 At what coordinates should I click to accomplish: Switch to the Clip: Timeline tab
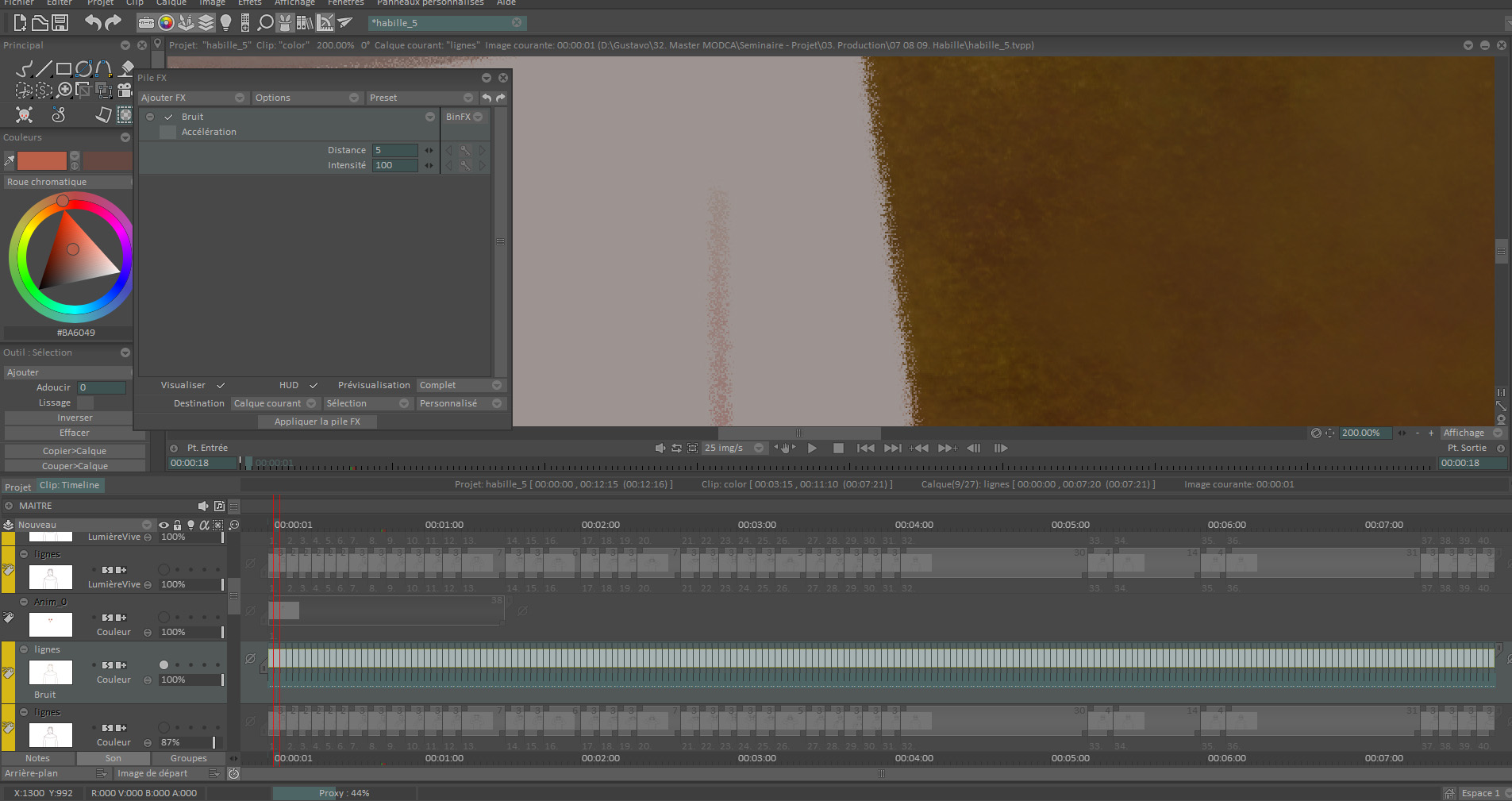(70, 485)
